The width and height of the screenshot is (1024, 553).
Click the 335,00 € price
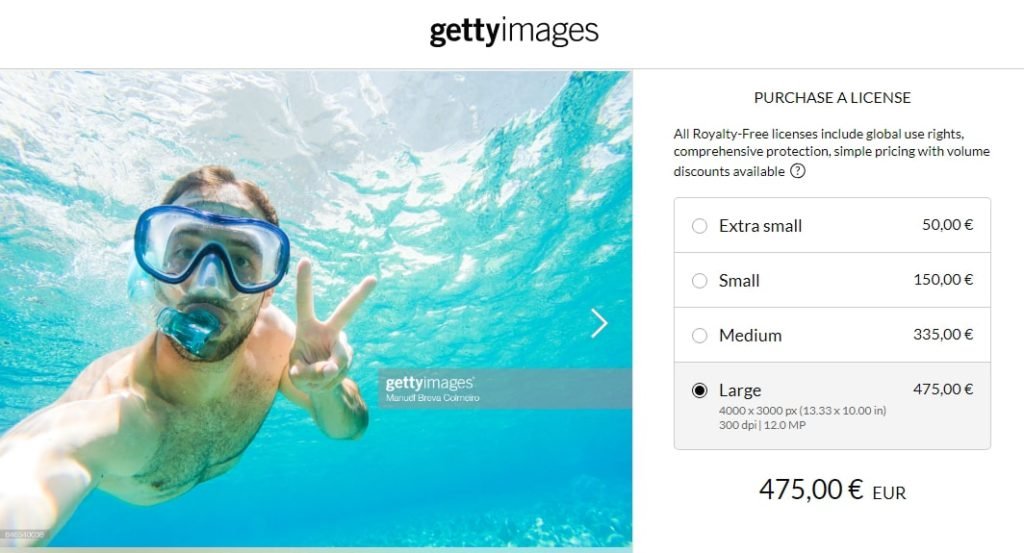tap(943, 334)
